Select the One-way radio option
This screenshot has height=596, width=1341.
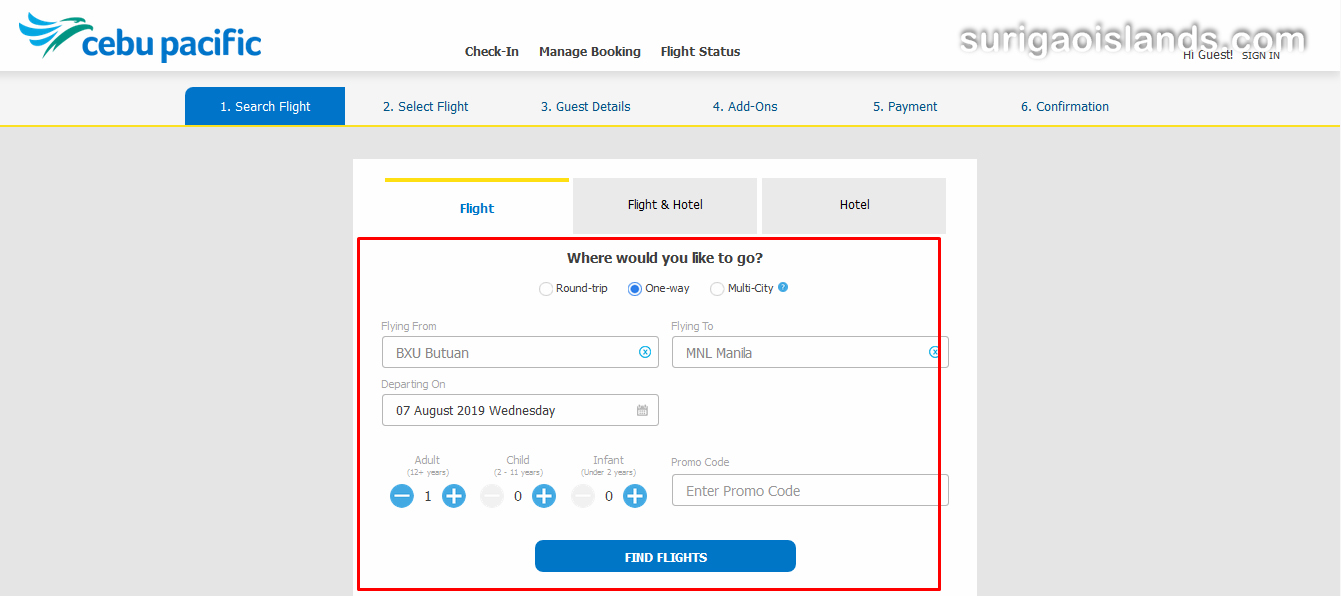(x=635, y=289)
